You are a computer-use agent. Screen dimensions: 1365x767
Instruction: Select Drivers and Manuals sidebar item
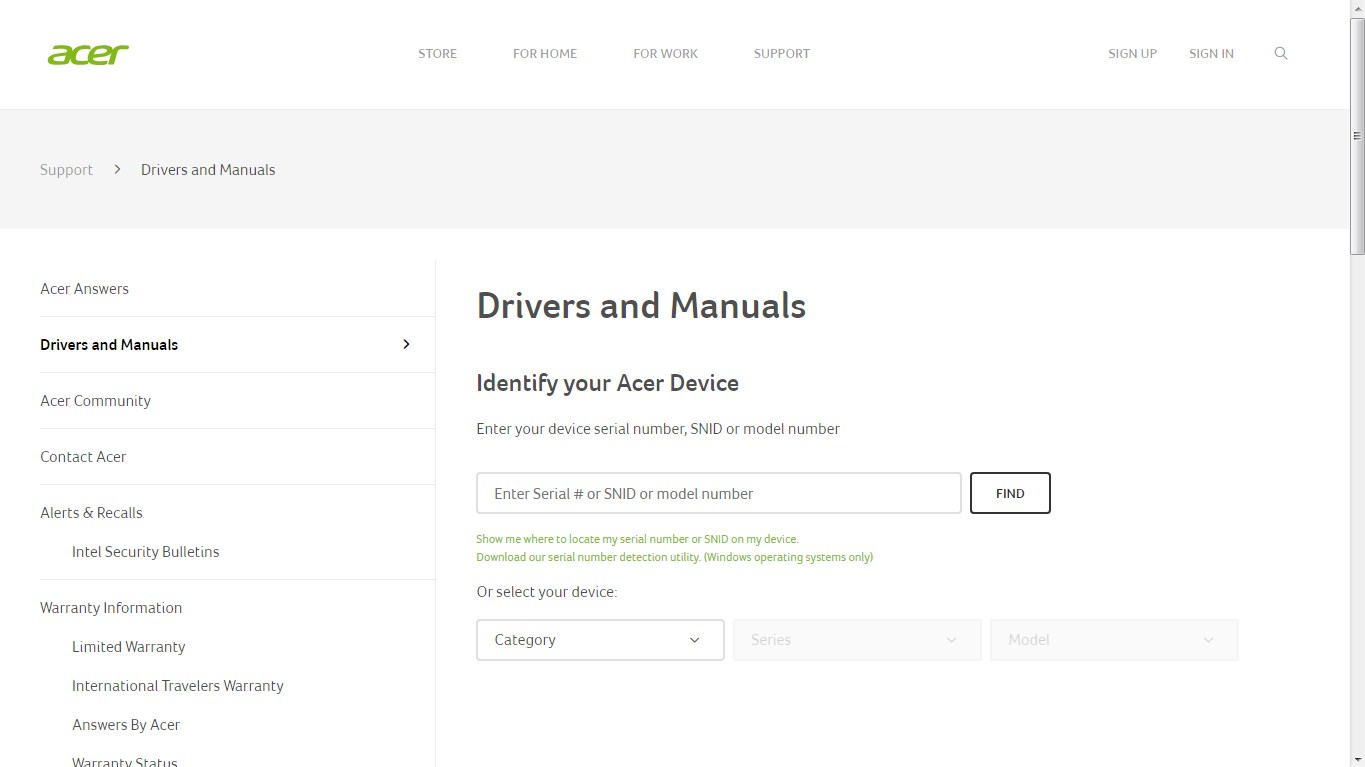click(x=109, y=345)
